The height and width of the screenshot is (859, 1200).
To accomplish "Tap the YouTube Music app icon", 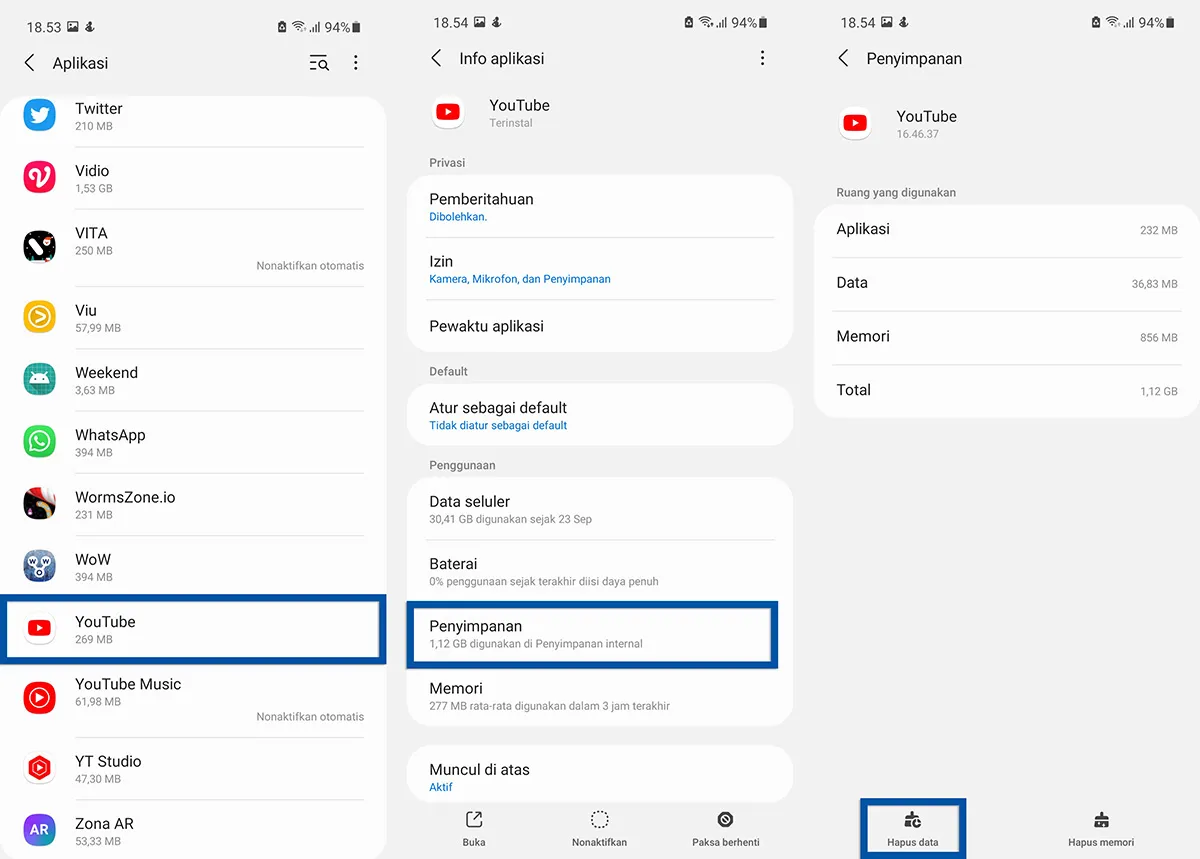I will [x=38, y=693].
